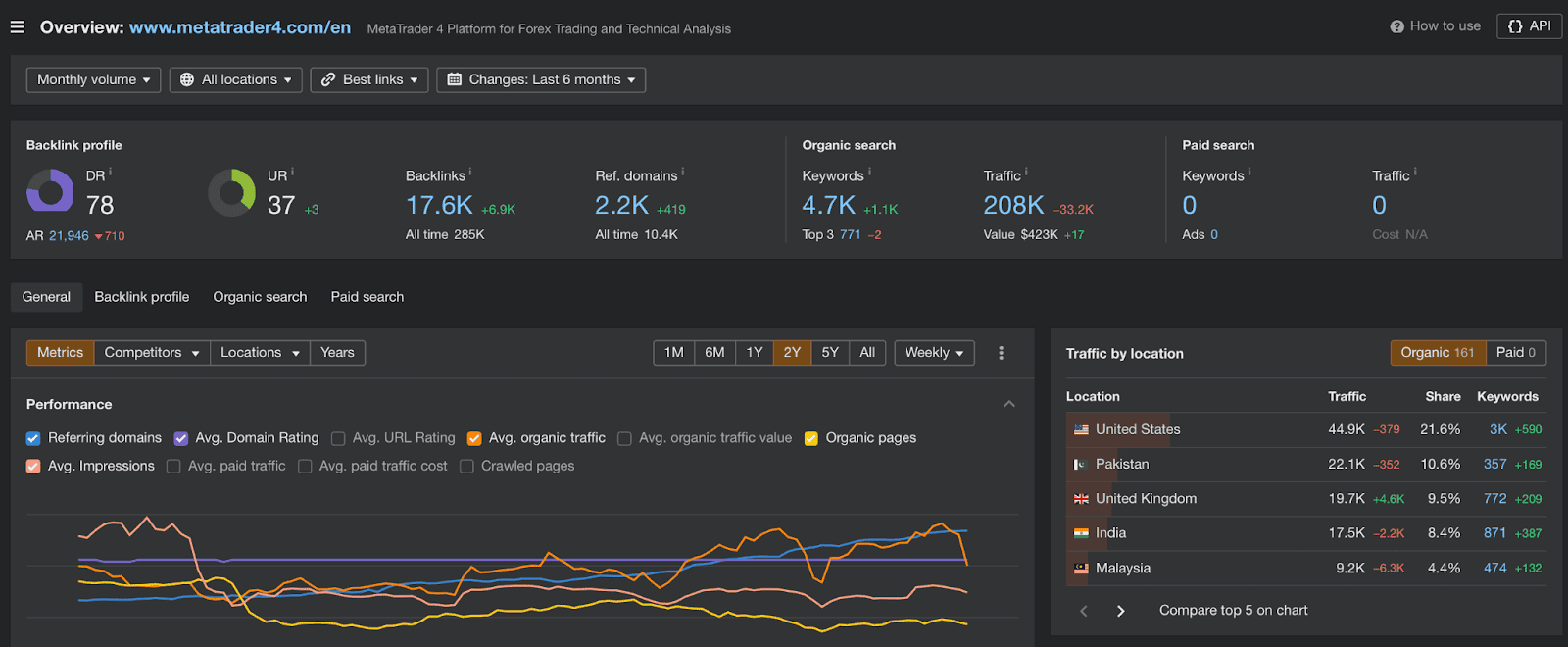Open the Weekly interval dropdown
The height and width of the screenshot is (647, 1568).
934,353
